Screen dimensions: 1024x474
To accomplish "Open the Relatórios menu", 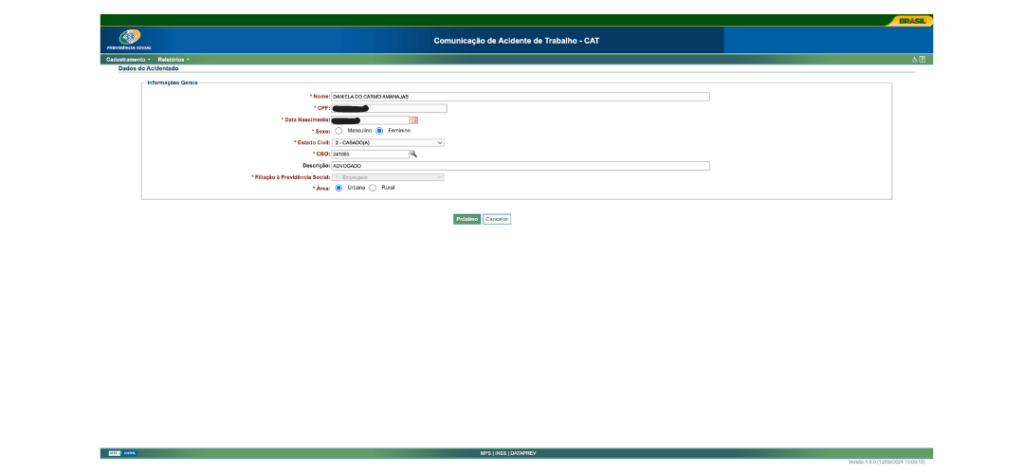I will coord(173,59).
